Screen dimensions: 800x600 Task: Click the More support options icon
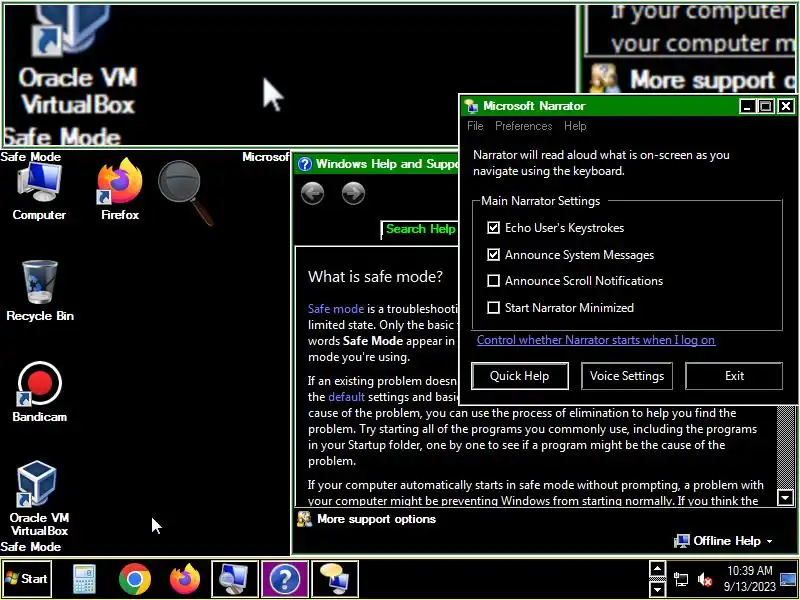point(305,519)
